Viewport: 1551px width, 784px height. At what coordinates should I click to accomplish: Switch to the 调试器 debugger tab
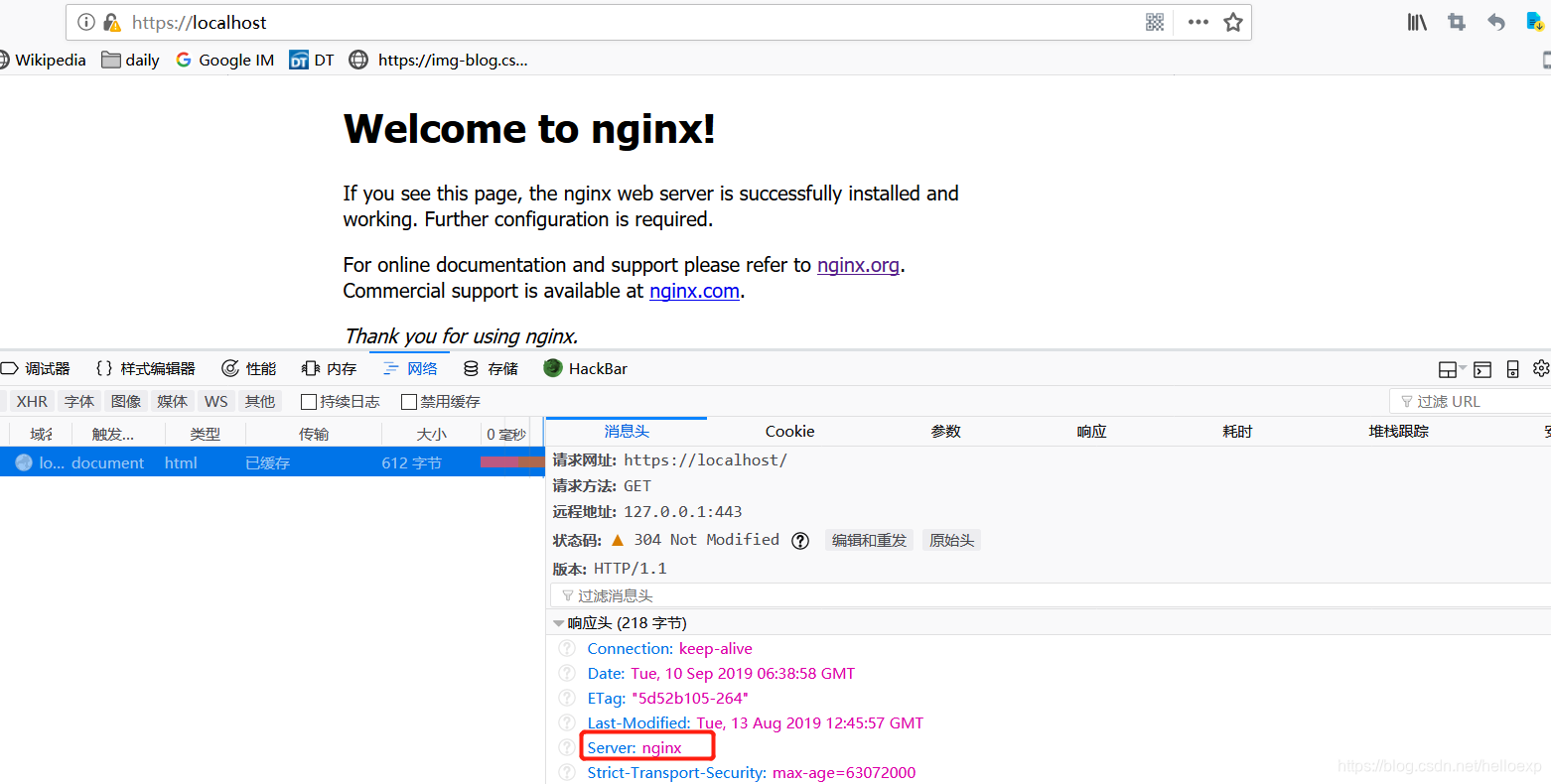click(x=36, y=368)
